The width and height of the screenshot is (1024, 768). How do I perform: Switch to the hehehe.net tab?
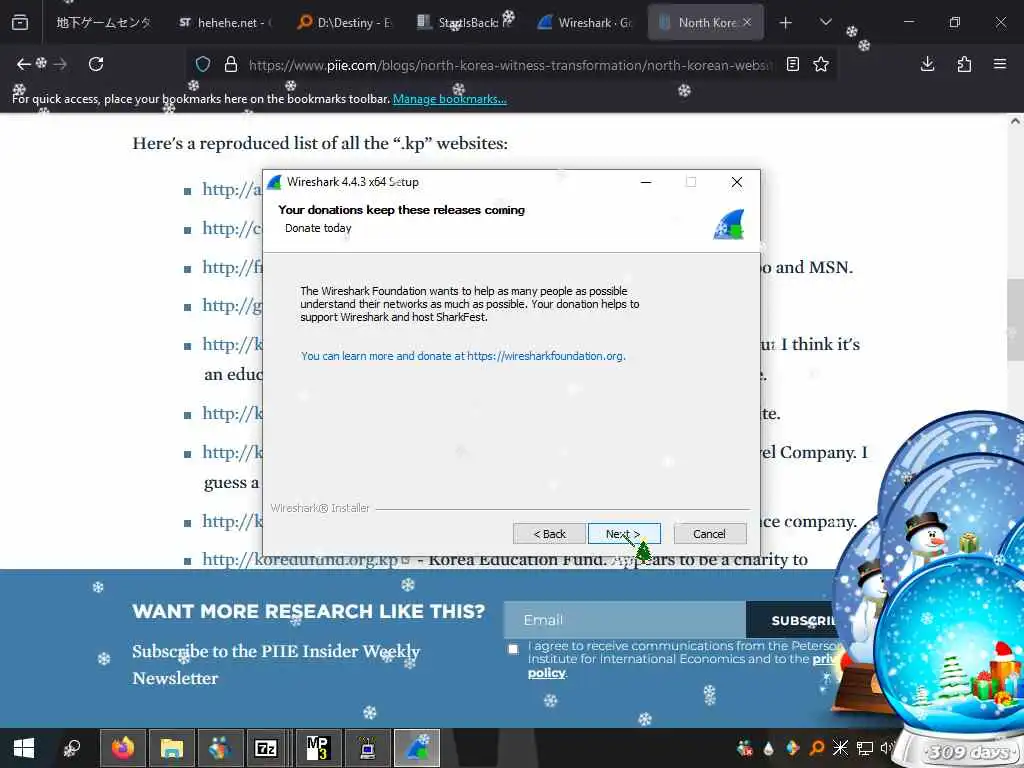tap(225, 23)
